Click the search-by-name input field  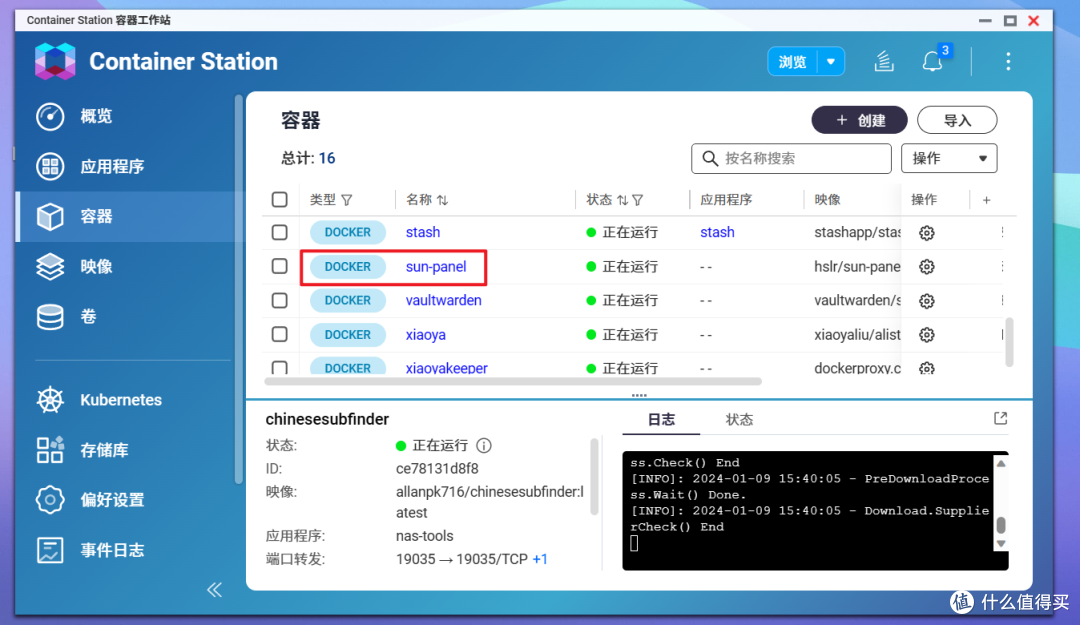point(791,158)
